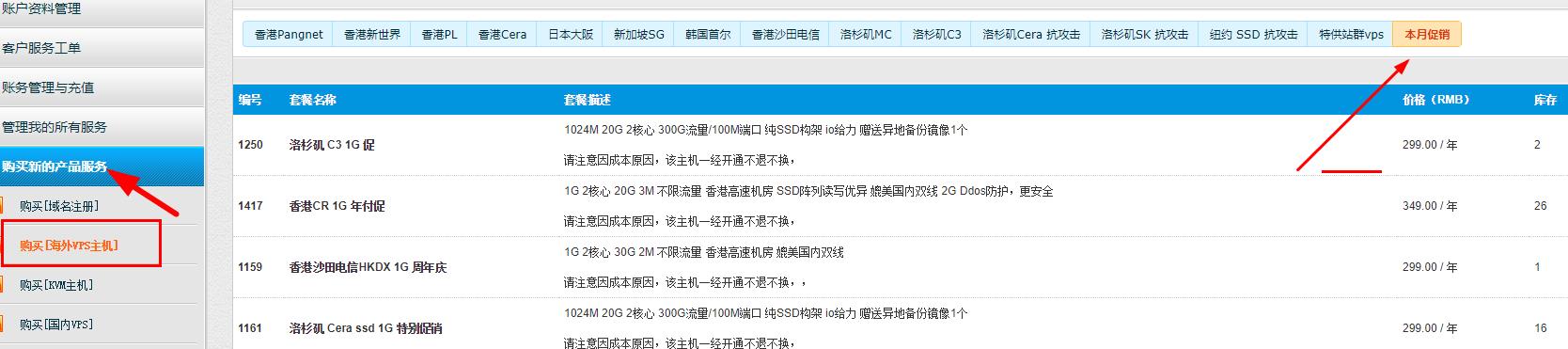The width and height of the screenshot is (1568, 349).
Task: Switch to 洛杉矶C3 tab
Action: point(936,34)
